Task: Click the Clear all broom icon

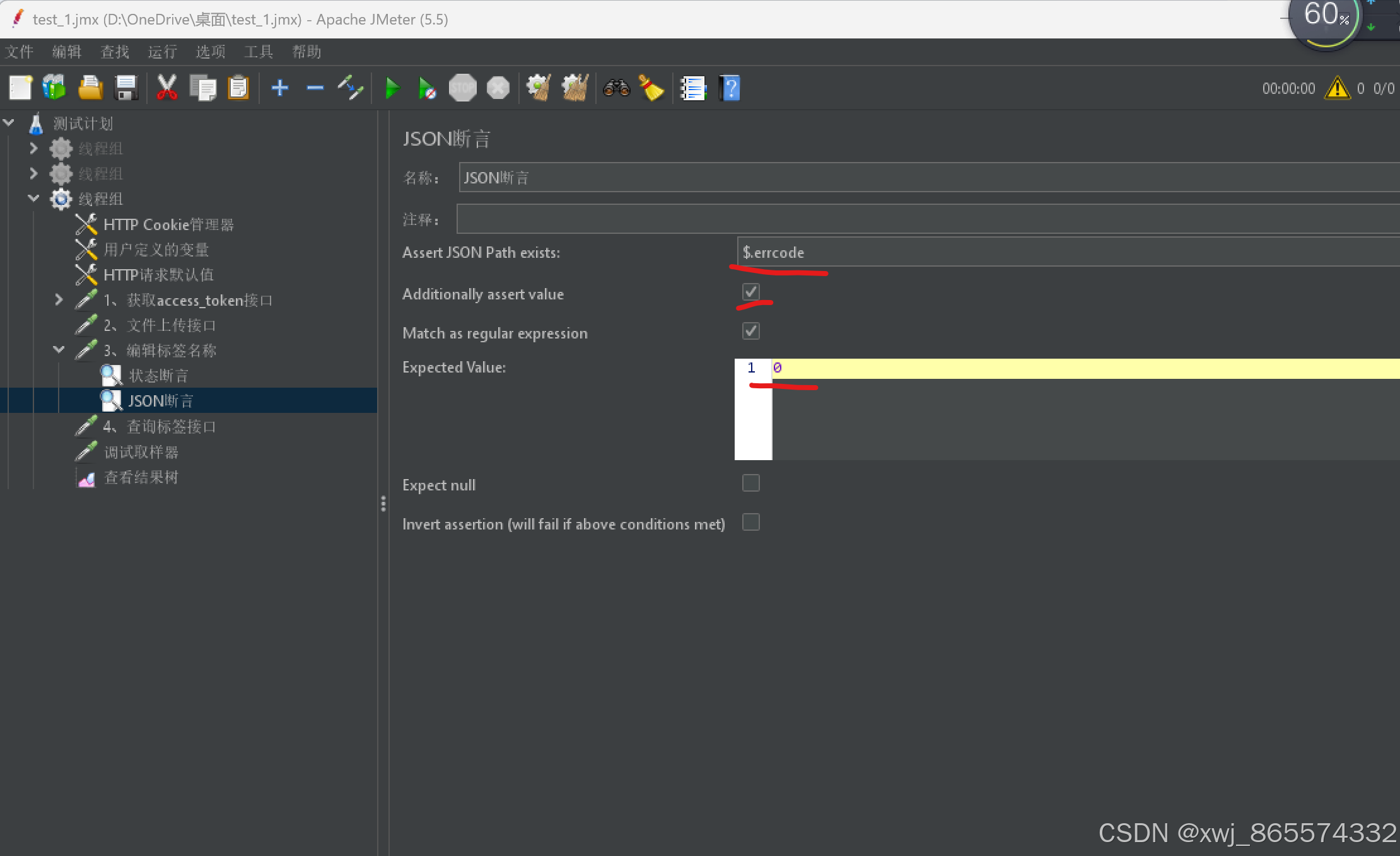Action: tap(575, 88)
